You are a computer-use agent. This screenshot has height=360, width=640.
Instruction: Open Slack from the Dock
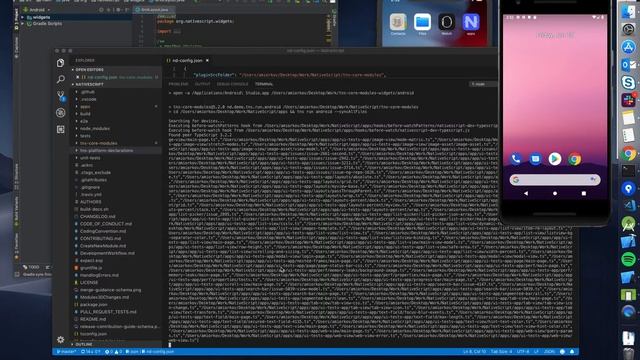628,100
